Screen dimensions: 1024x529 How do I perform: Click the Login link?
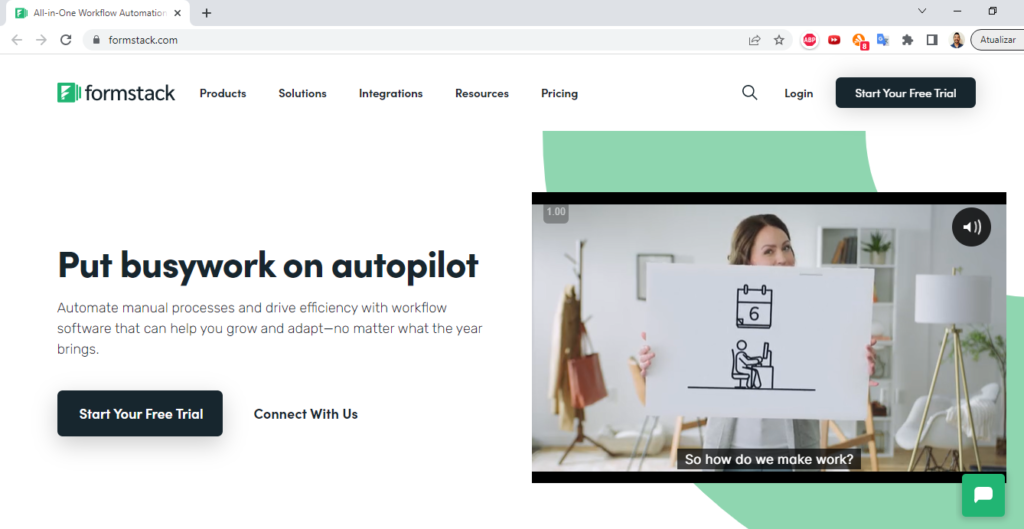point(799,93)
